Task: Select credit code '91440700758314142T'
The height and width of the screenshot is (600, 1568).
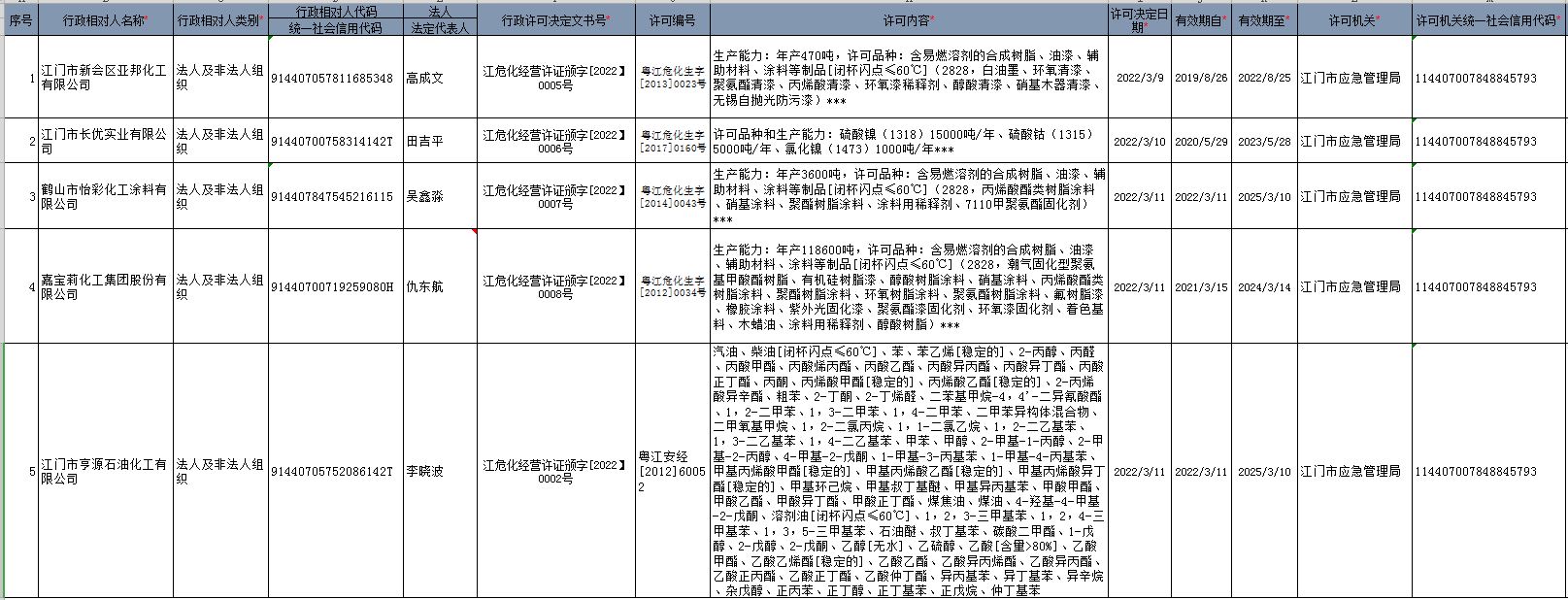Action: [x=336, y=141]
